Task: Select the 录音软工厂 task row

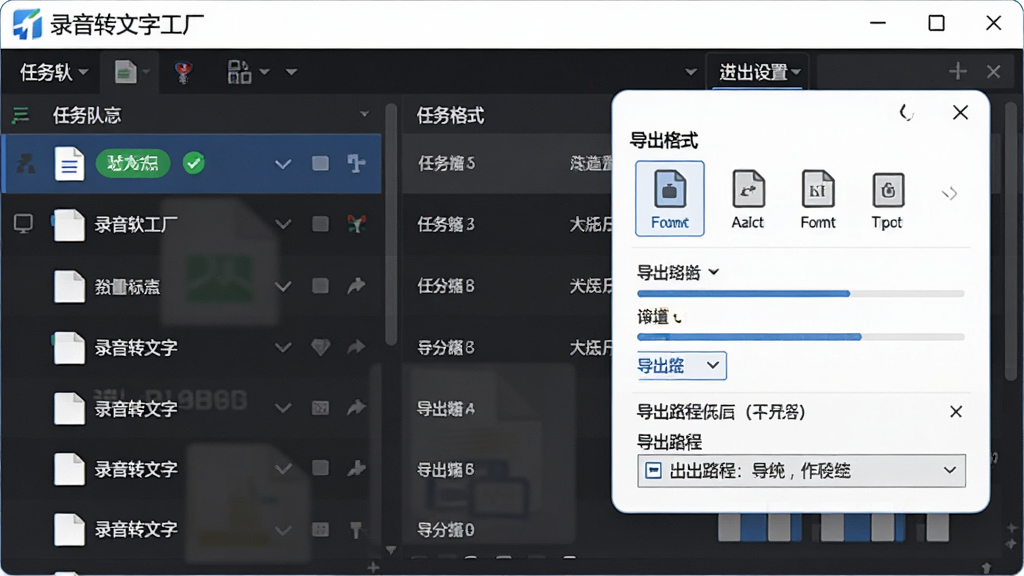Action: 192,225
